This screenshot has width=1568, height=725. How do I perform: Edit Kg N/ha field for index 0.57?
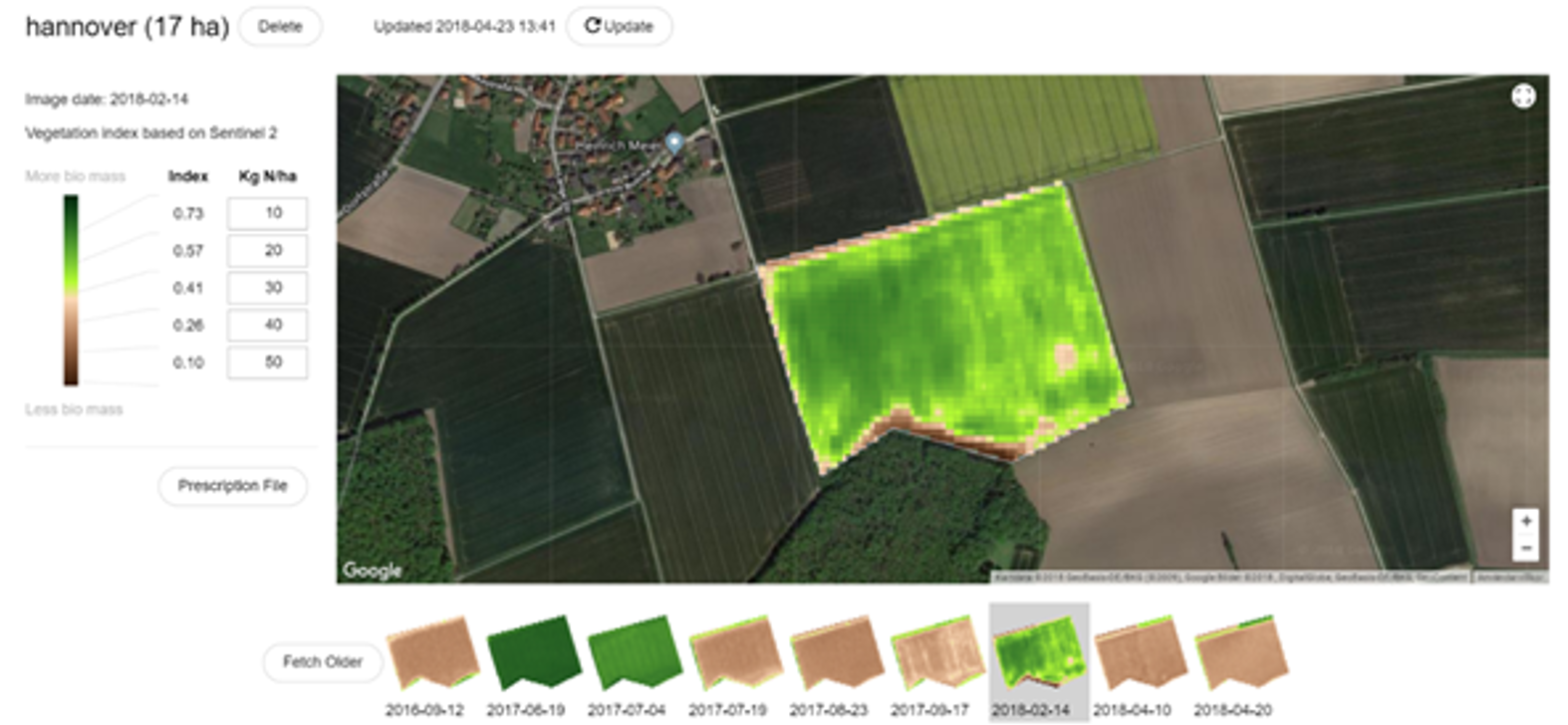(267, 250)
